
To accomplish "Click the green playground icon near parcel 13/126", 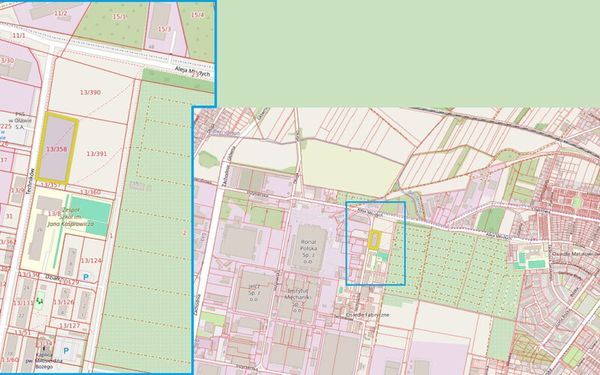I will [x=39, y=301].
